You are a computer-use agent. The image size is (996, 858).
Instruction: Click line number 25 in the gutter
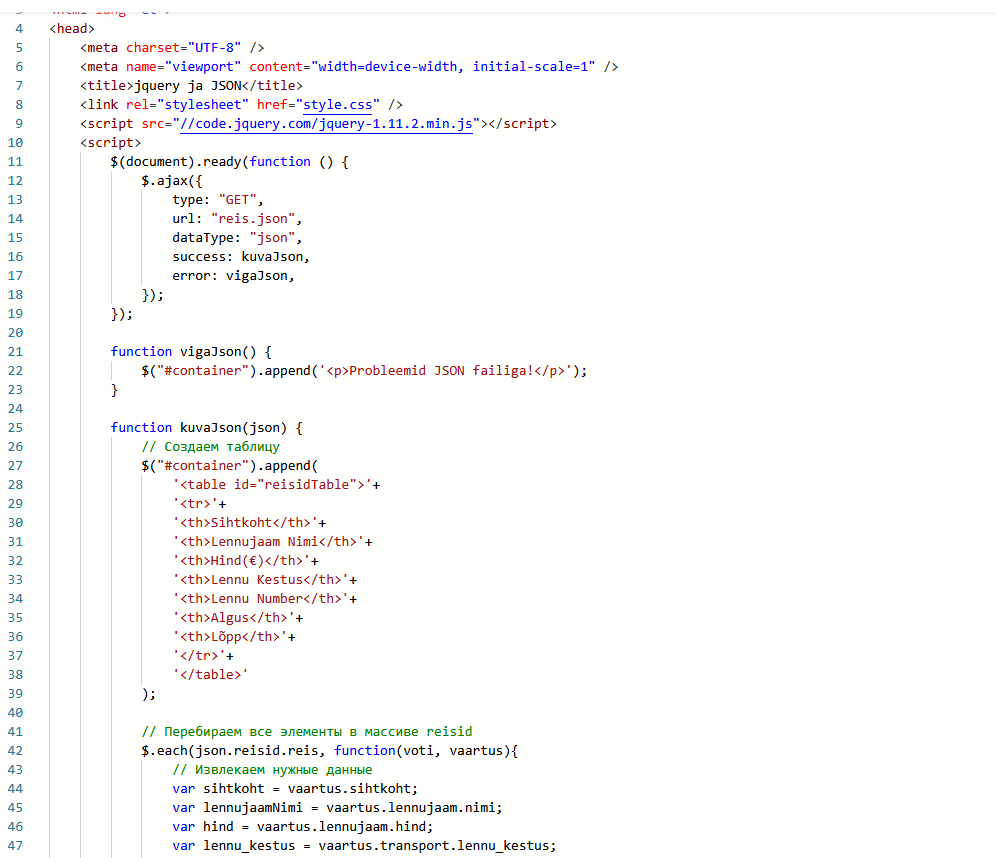[x=15, y=427]
